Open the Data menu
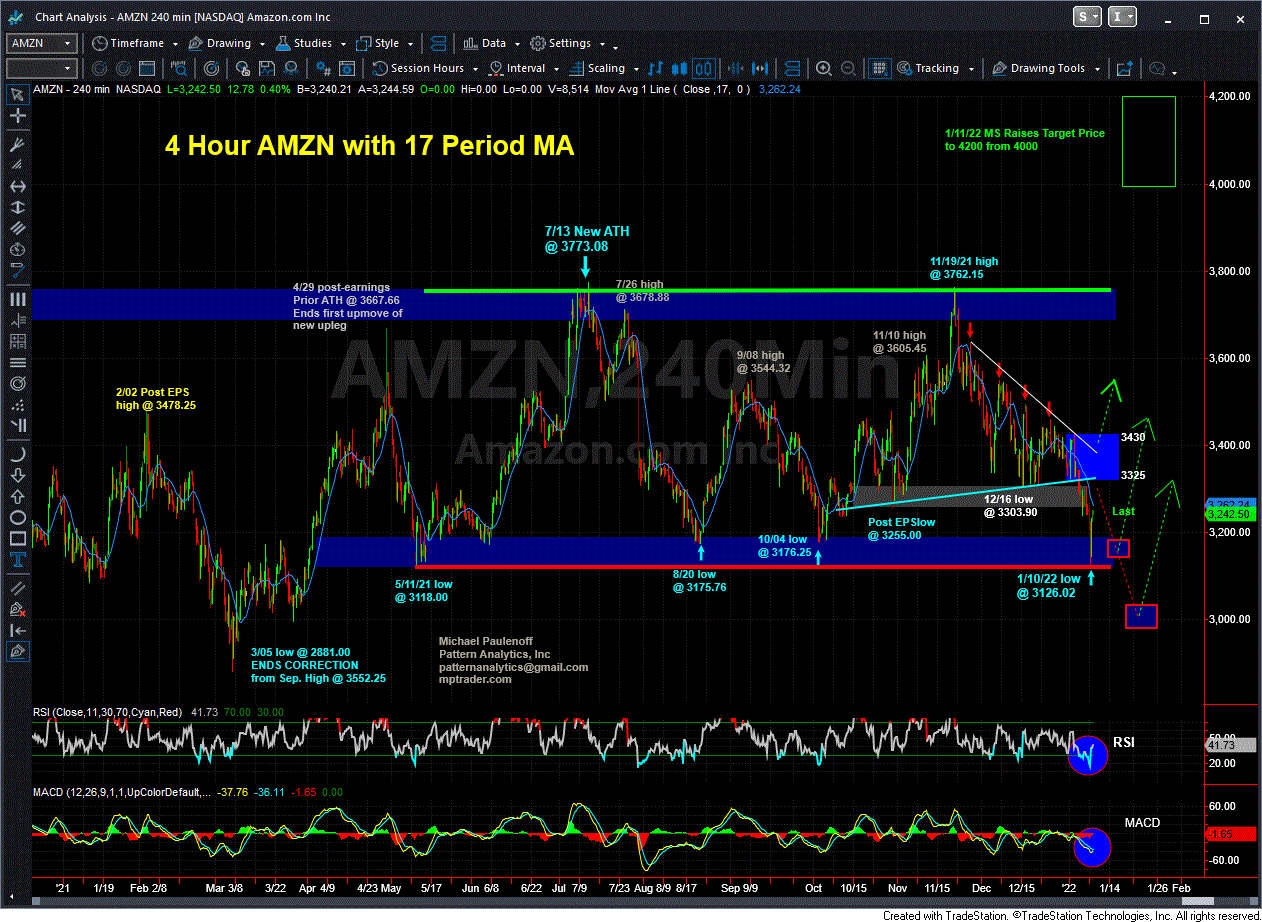The image size is (1262, 922). tap(484, 43)
